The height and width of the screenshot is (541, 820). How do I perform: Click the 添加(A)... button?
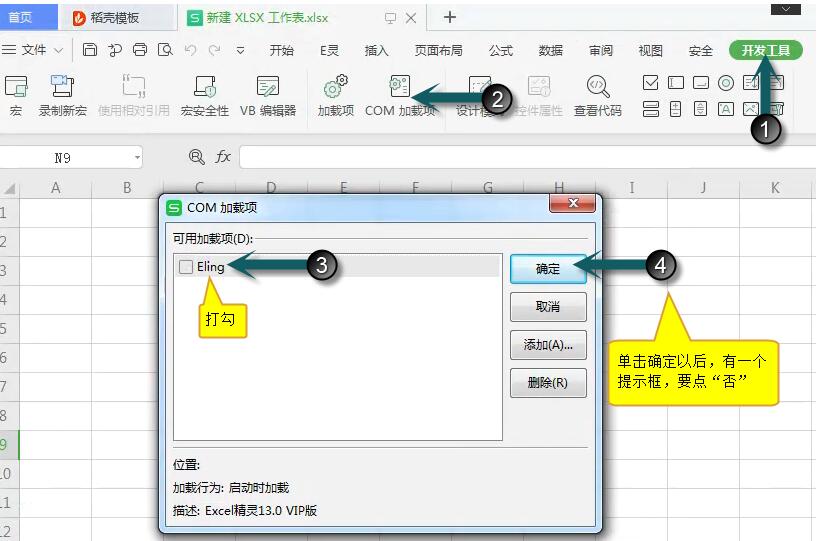click(x=548, y=345)
